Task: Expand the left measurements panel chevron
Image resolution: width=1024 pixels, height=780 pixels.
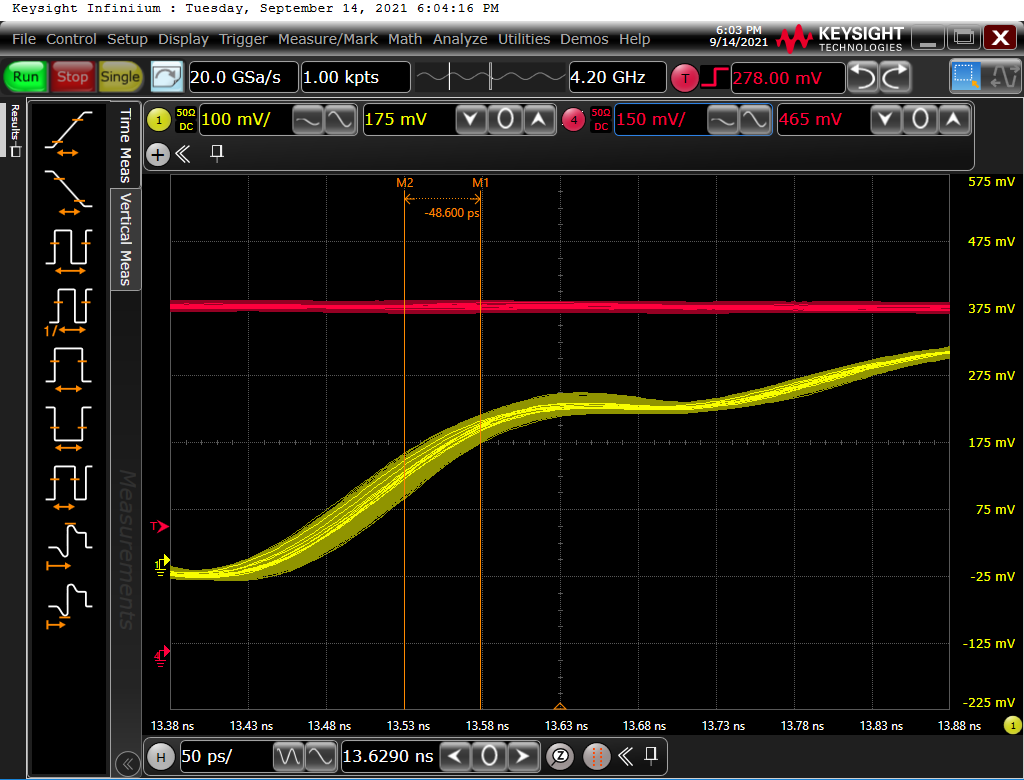Action: [x=128, y=764]
